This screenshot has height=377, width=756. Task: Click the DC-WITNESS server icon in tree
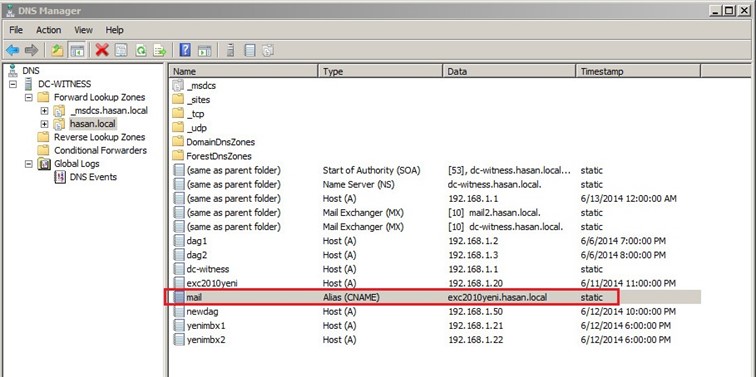pyautogui.click(x=28, y=84)
